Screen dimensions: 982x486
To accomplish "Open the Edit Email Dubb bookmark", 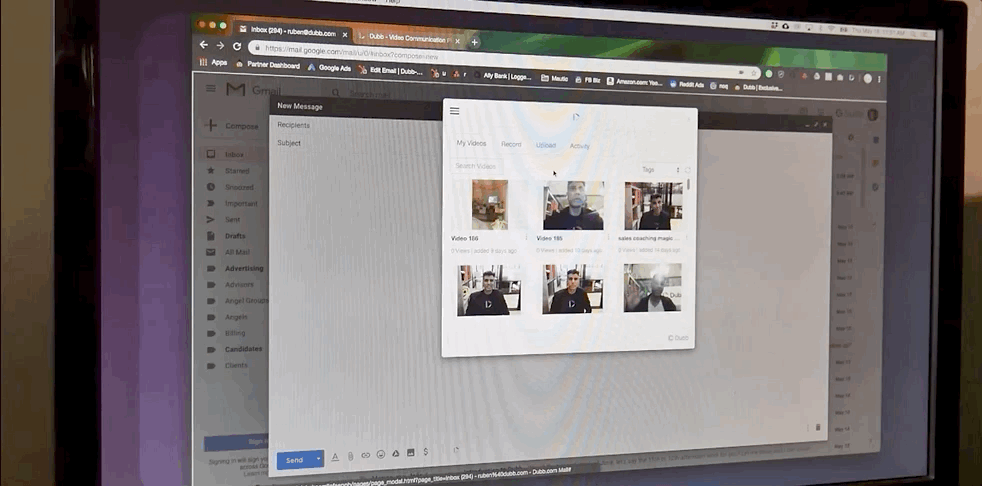I will click(391, 71).
